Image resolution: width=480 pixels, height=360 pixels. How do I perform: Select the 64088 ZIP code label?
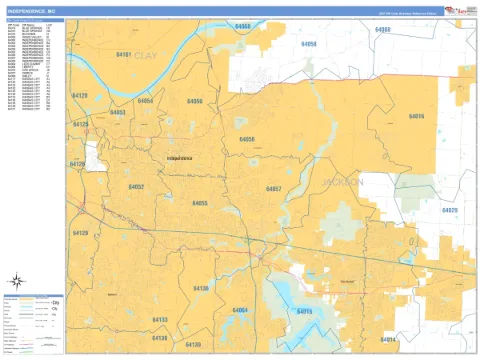(383, 30)
